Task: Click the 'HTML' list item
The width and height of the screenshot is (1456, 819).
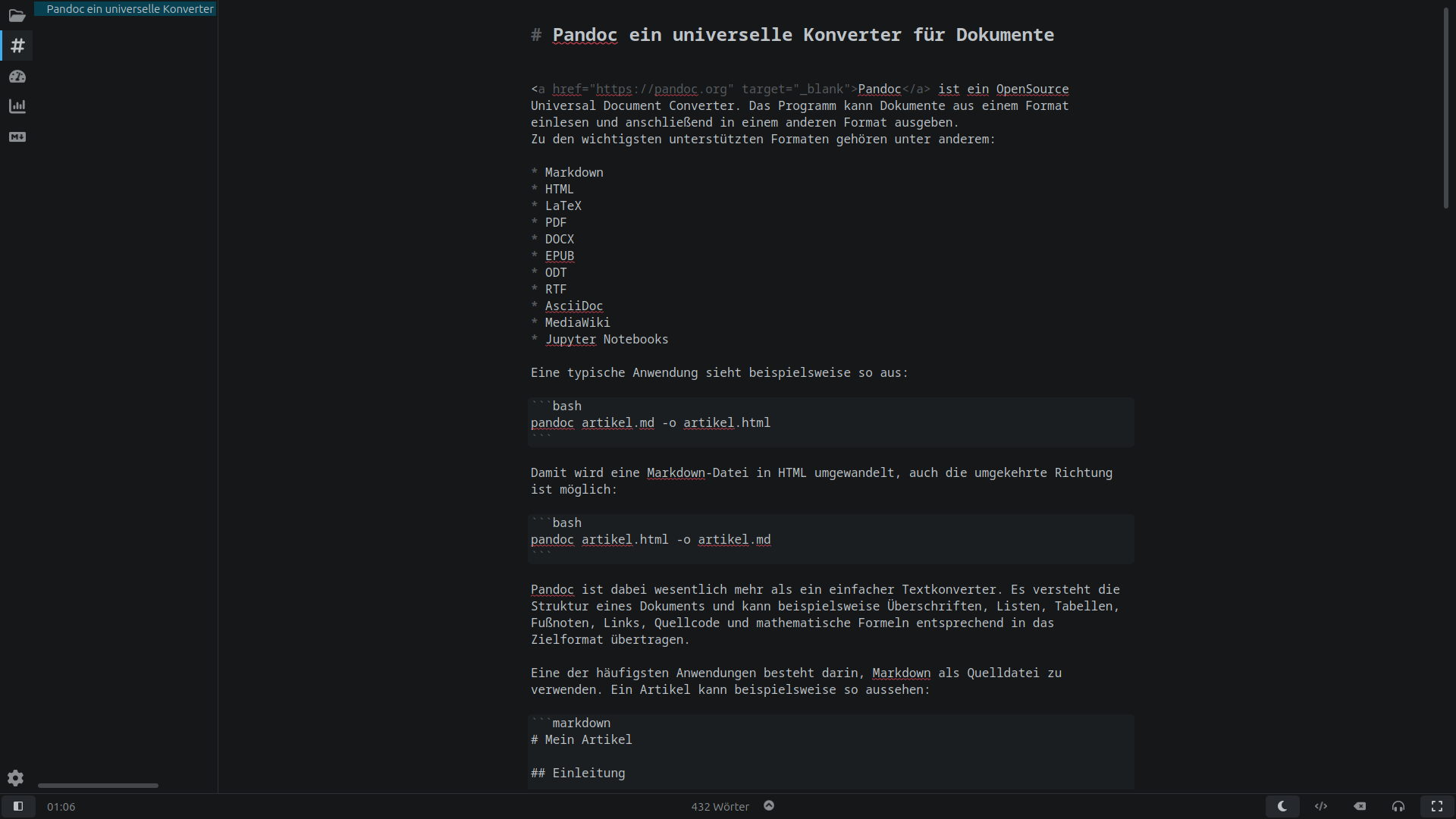Action: click(x=559, y=189)
